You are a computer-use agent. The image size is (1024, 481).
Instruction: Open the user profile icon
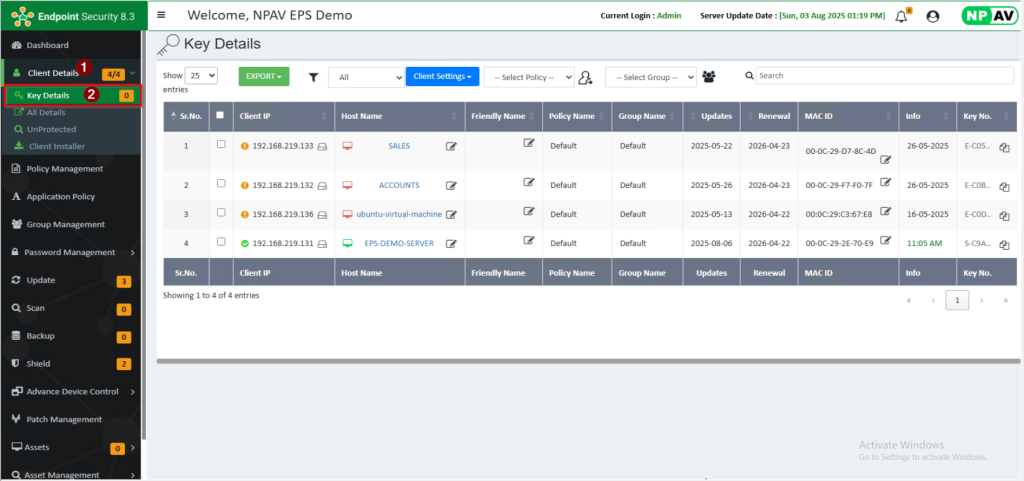(x=933, y=16)
